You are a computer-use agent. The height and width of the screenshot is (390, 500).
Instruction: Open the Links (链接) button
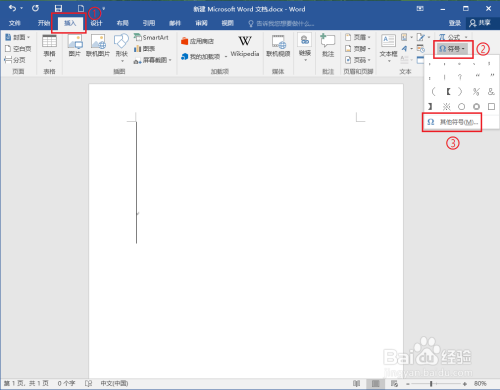(305, 47)
